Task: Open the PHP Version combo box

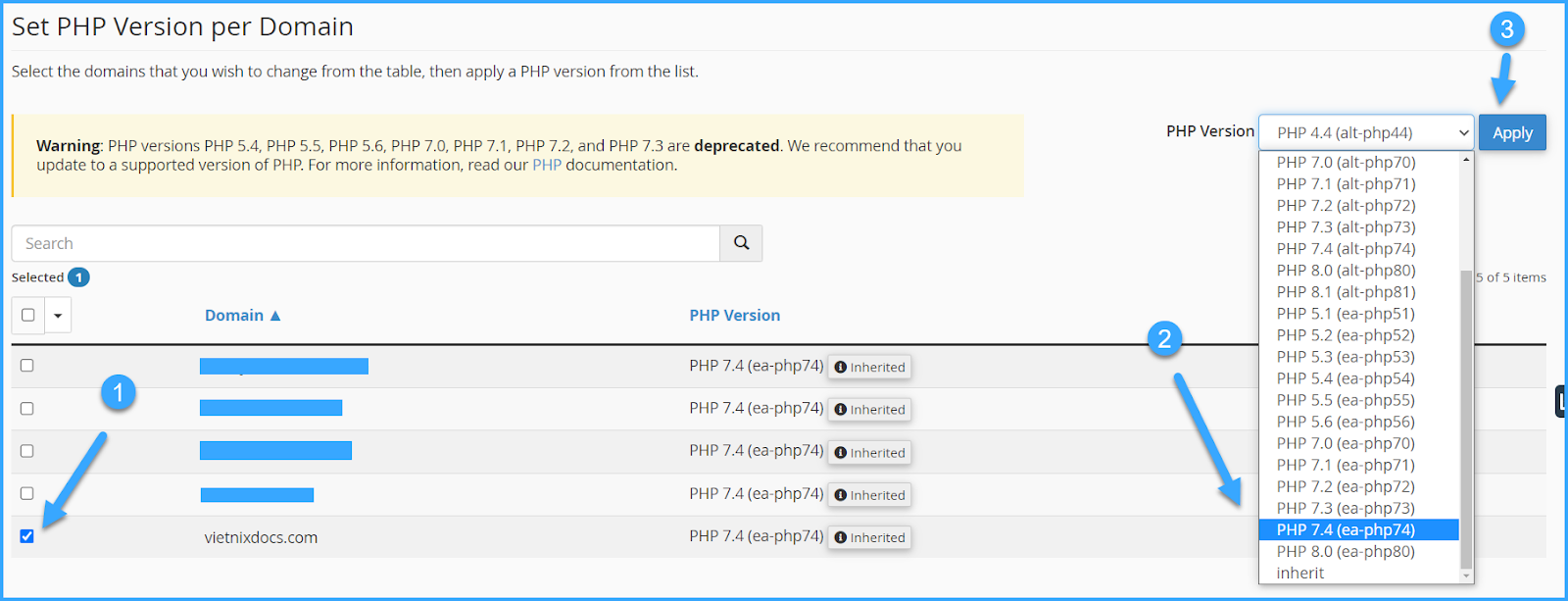Action: click(1365, 132)
